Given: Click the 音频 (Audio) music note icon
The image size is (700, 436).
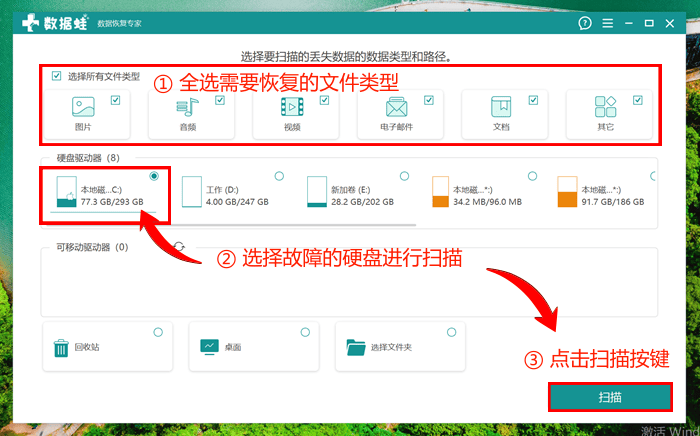Looking at the screenshot, I should click(188, 108).
